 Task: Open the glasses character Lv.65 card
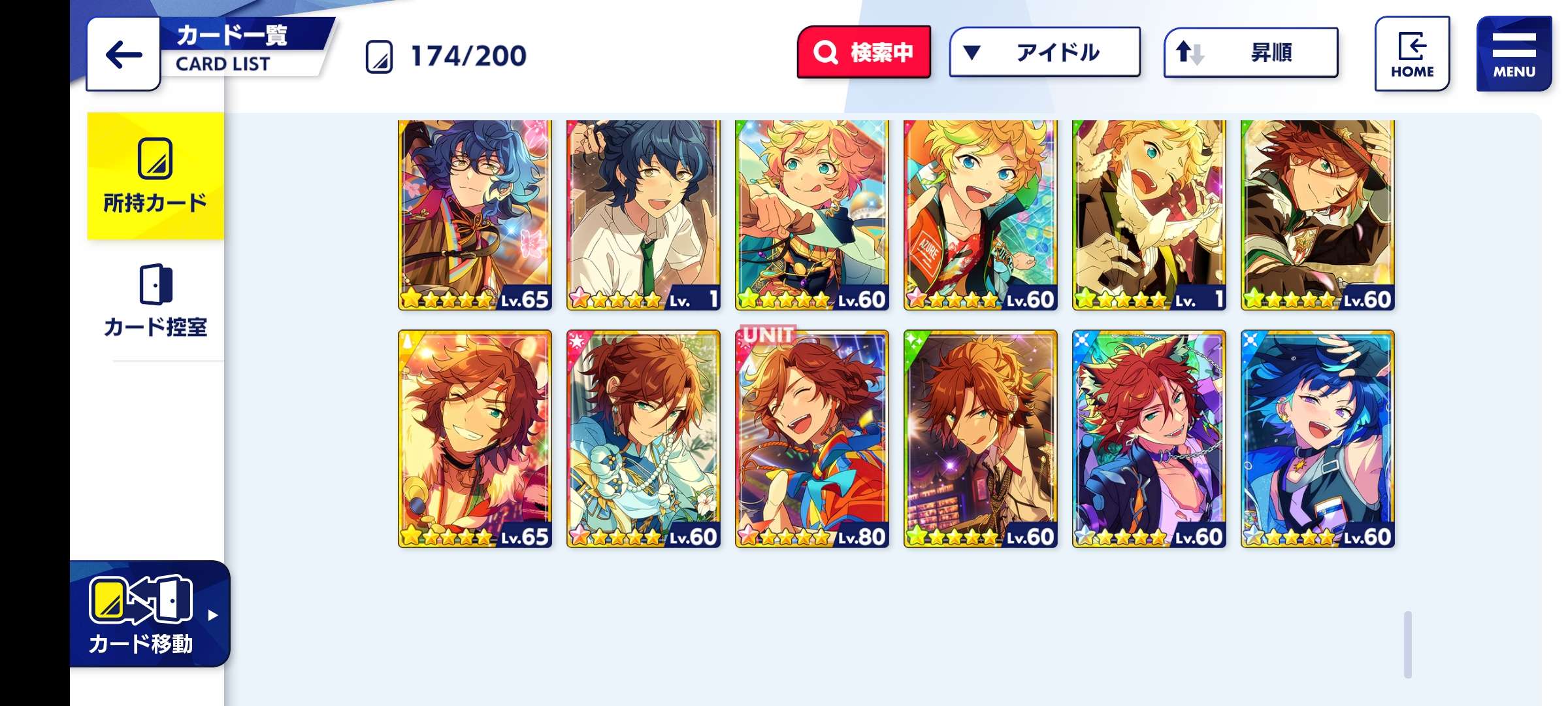[x=475, y=215]
